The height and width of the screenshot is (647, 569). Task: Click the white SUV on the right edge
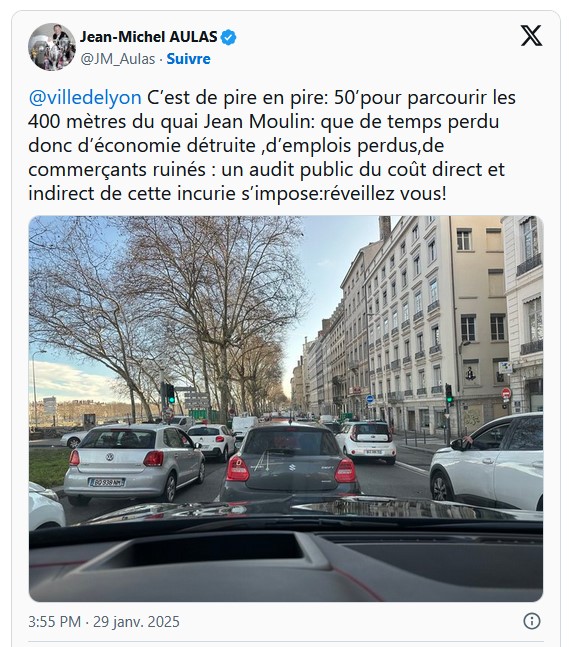487,461
